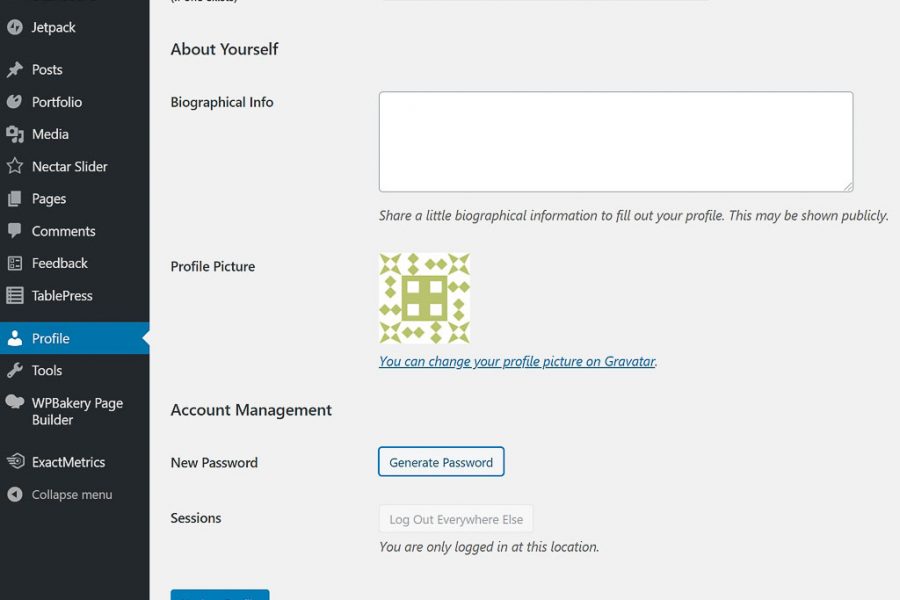Screen dimensions: 900x600
Task: Click the Feedback form icon
Action: pyautogui.click(x=15, y=263)
